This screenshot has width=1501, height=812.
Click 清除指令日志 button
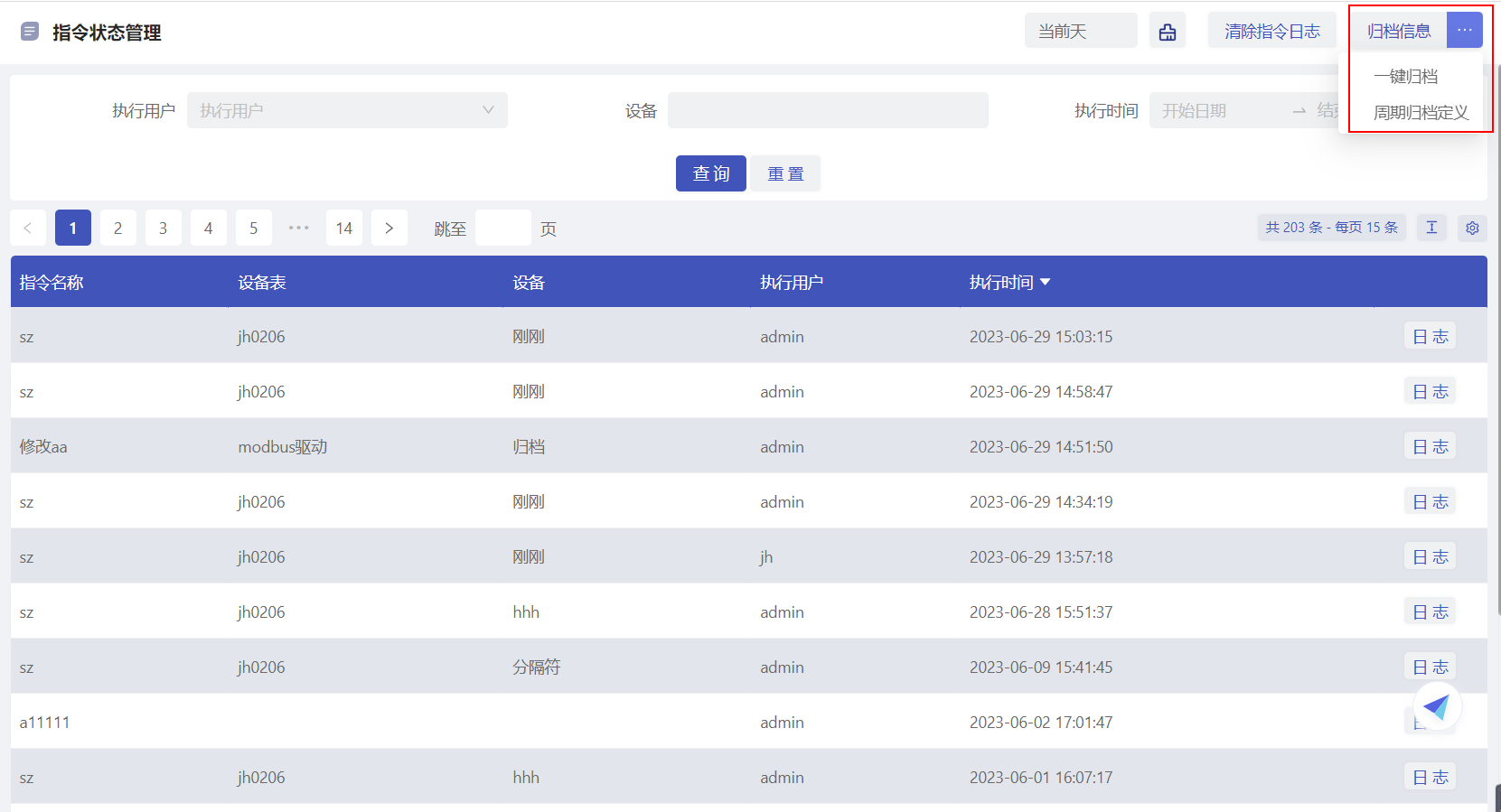pos(1272,31)
